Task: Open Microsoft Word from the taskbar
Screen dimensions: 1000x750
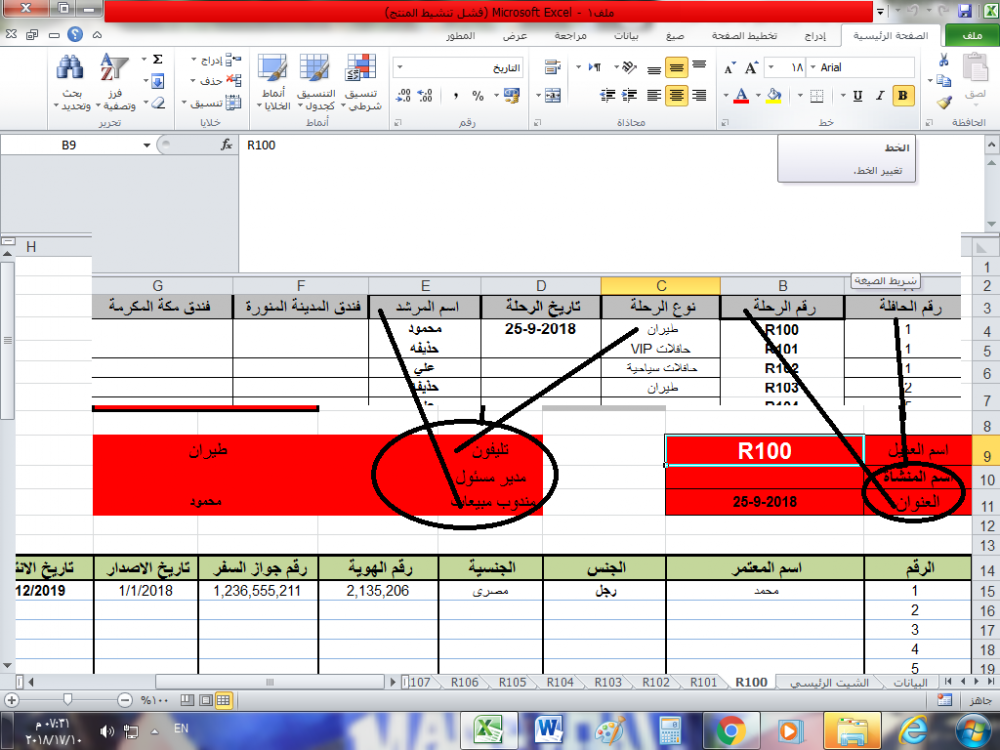Action: (x=548, y=730)
